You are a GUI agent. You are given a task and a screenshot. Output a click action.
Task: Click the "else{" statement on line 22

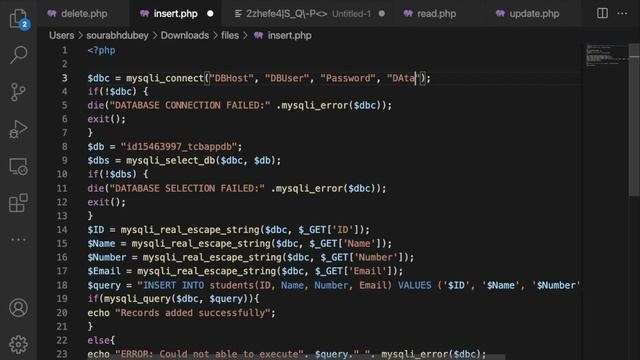tap(101, 340)
